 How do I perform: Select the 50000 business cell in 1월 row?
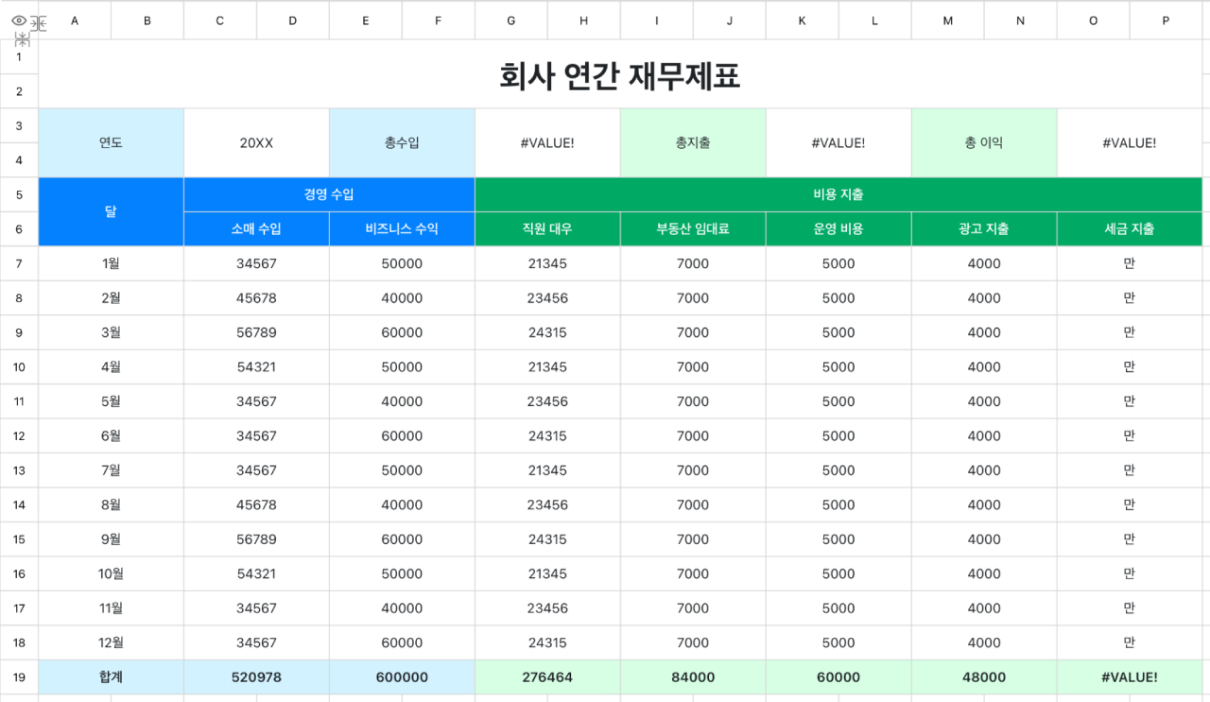402,264
